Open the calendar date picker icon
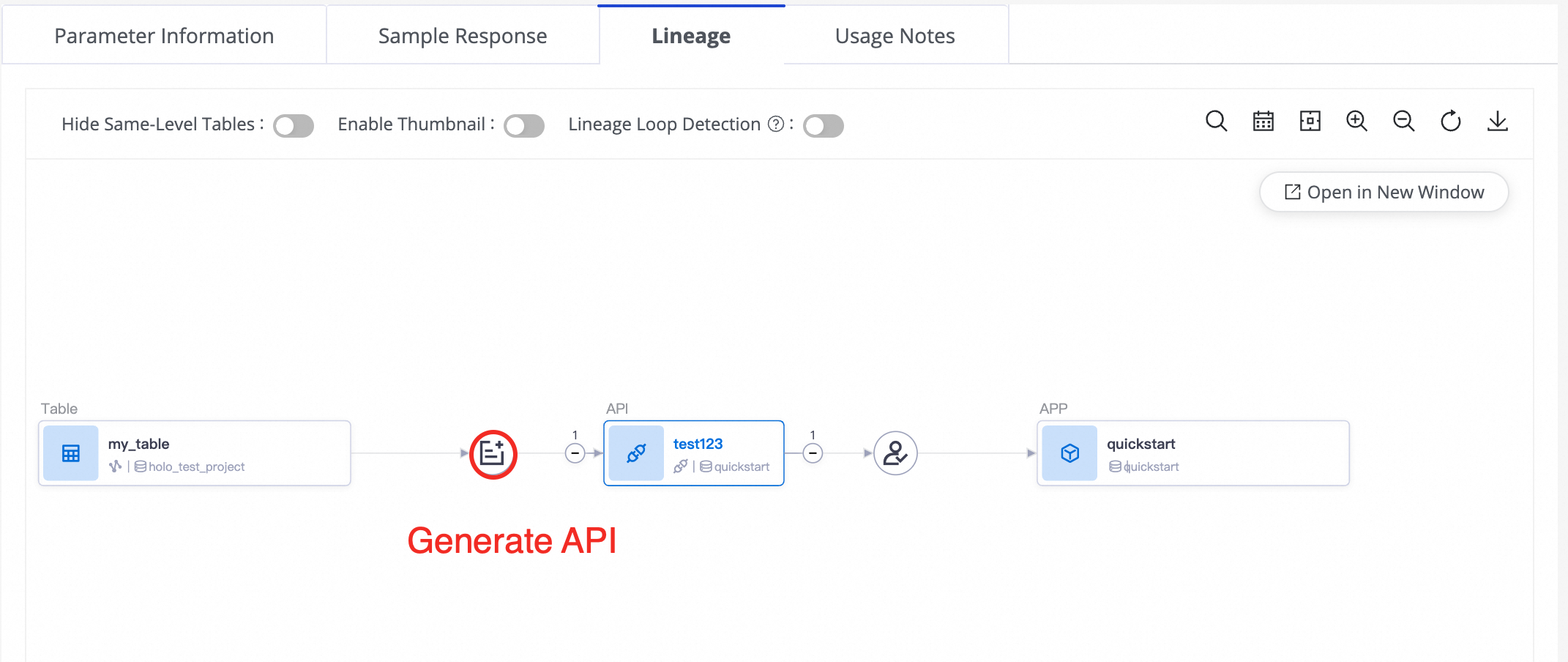The image size is (1568, 662). pos(1263,121)
